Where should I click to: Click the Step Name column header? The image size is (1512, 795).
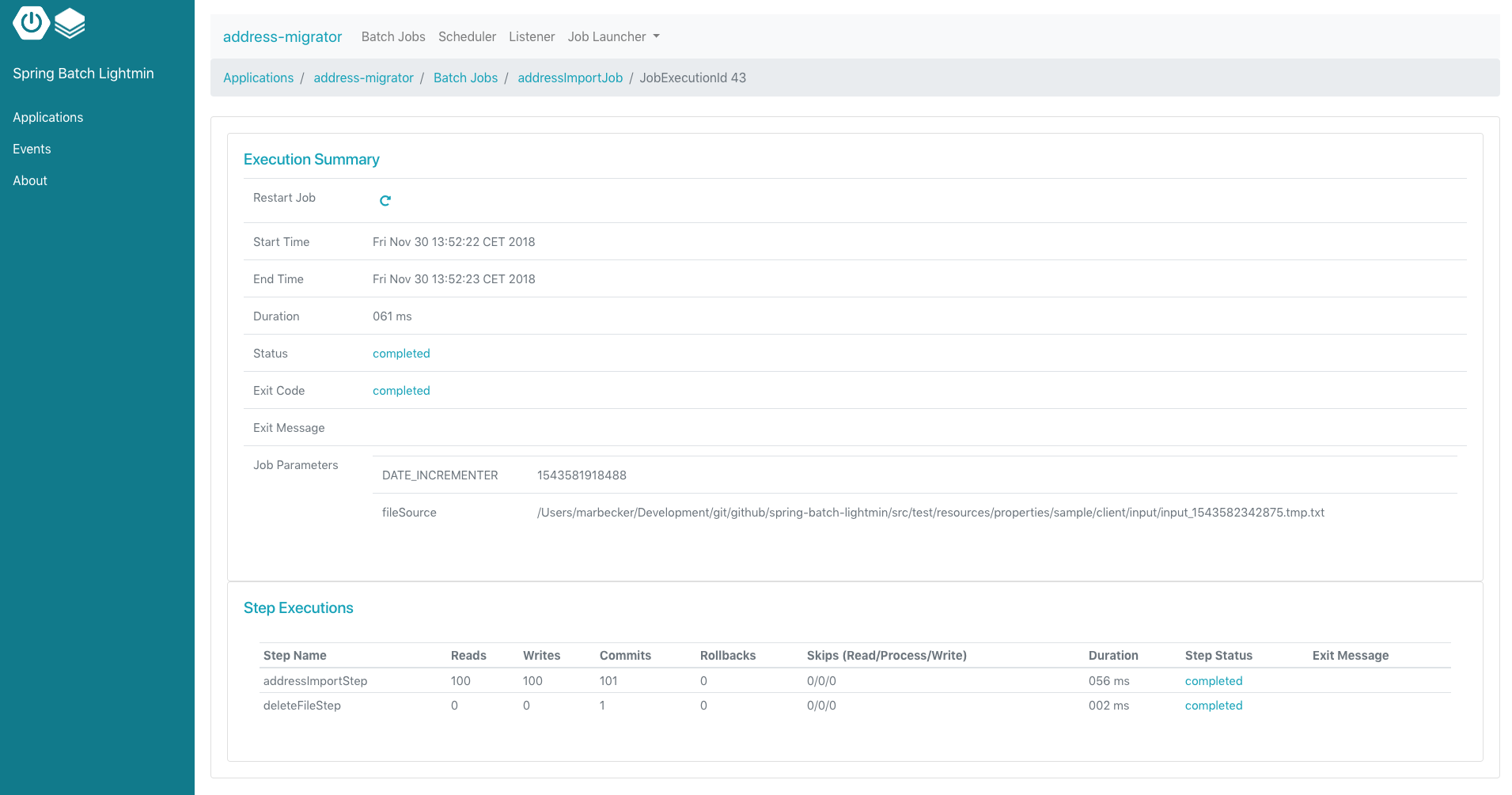(294, 656)
